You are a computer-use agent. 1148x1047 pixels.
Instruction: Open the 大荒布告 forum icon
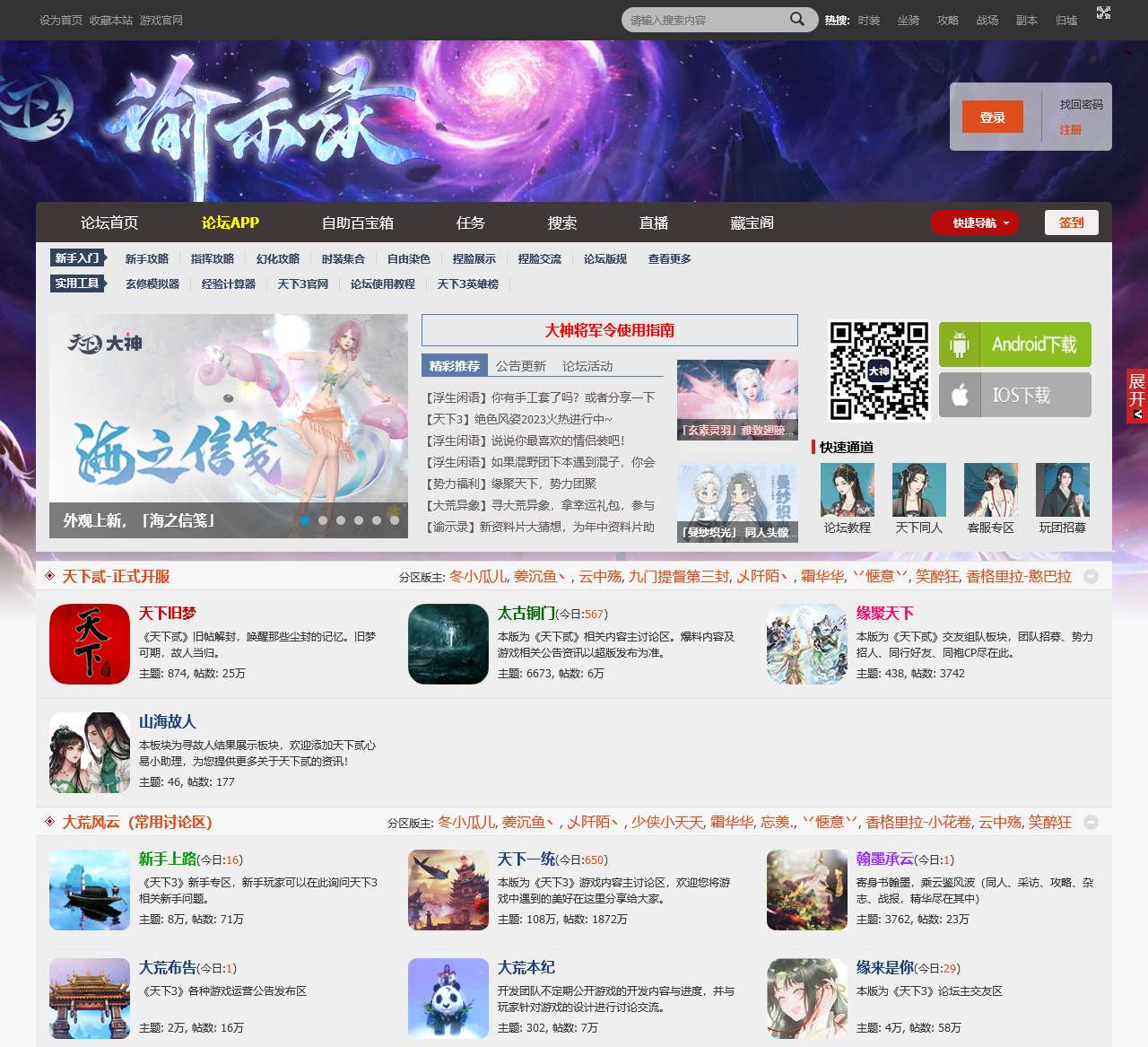[90, 999]
